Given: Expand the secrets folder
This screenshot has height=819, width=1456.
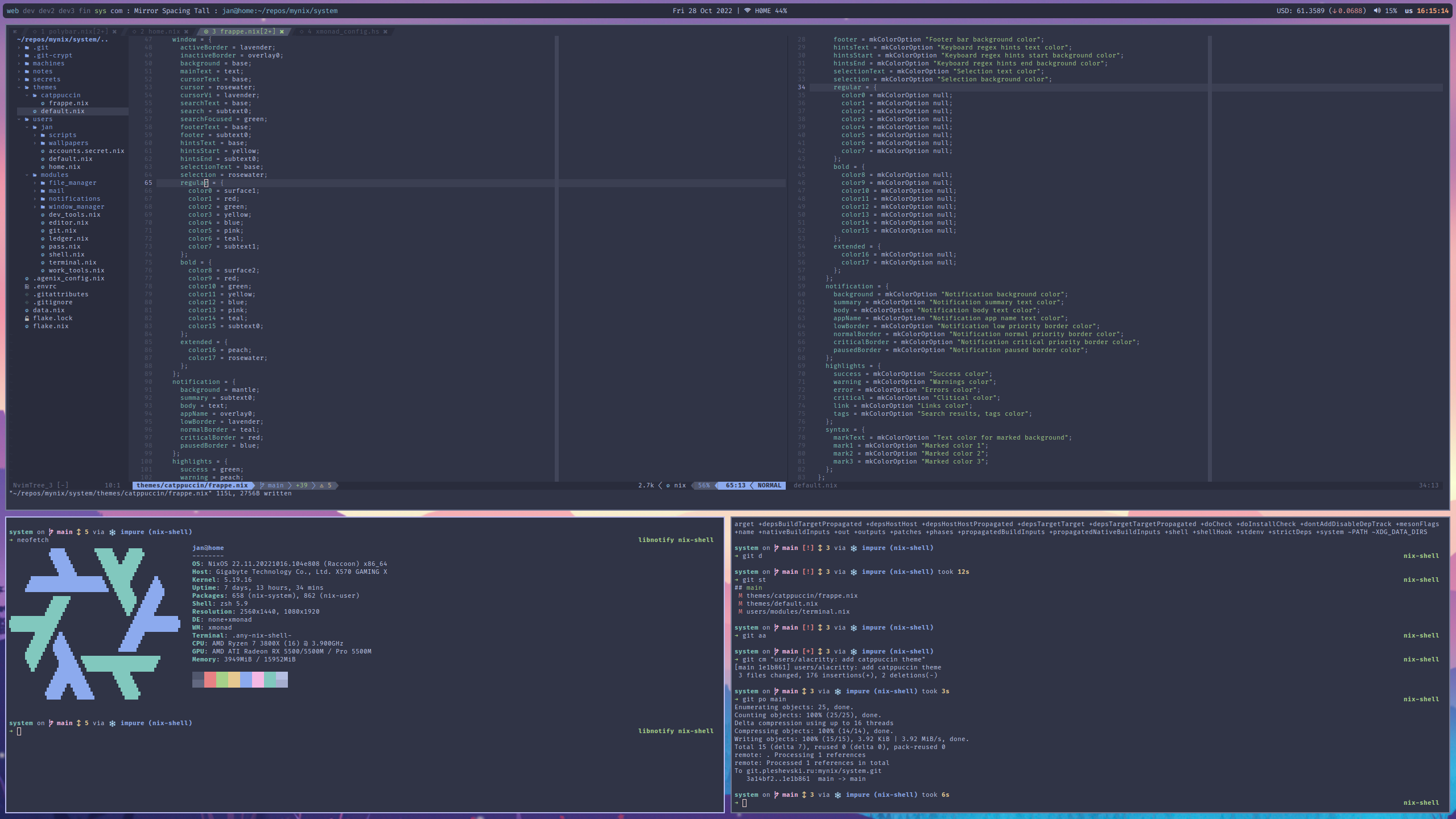Looking at the screenshot, I should pos(19,80).
